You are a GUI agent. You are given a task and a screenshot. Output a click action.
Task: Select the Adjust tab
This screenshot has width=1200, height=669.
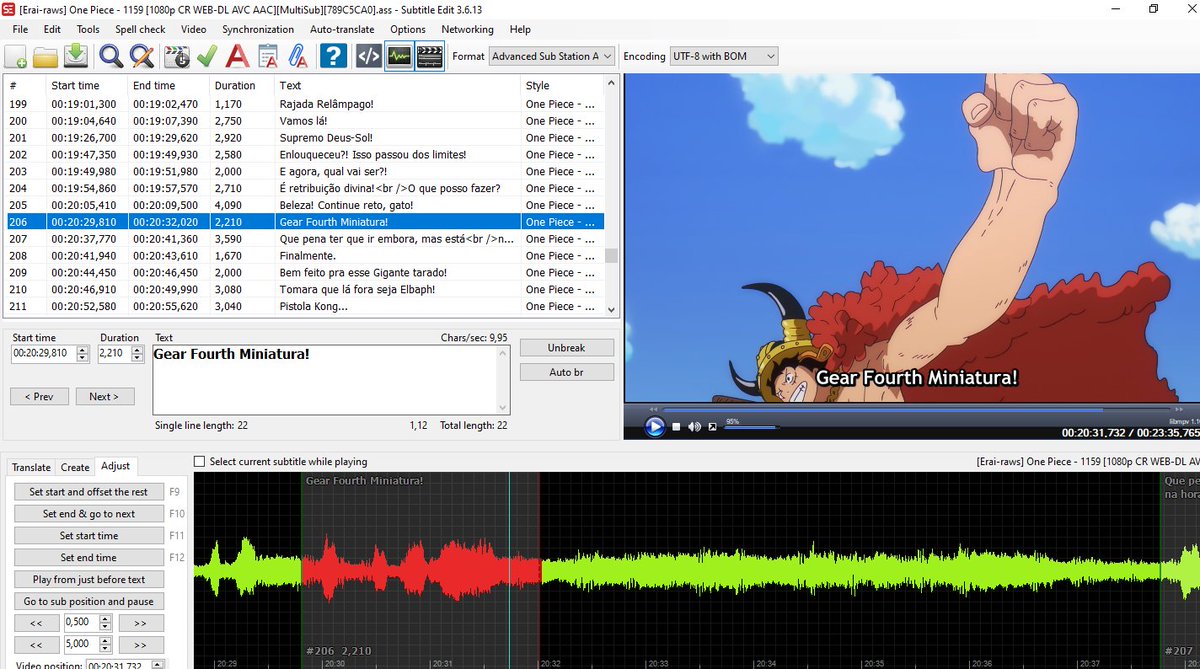tap(115, 466)
